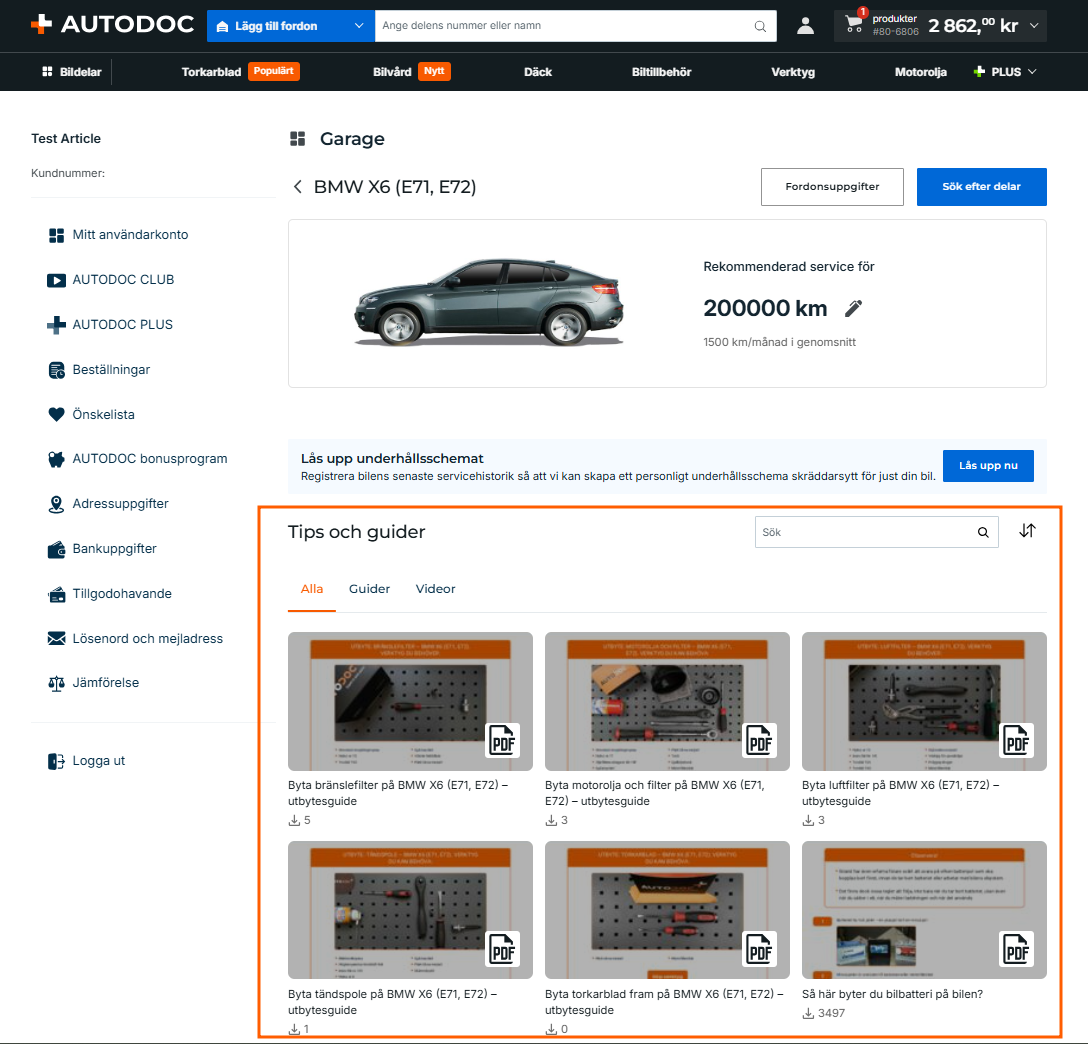Click the Garage grid icon
Image resolution: width=1088 pixels, height=1044 pixels.
coord(298,139)
